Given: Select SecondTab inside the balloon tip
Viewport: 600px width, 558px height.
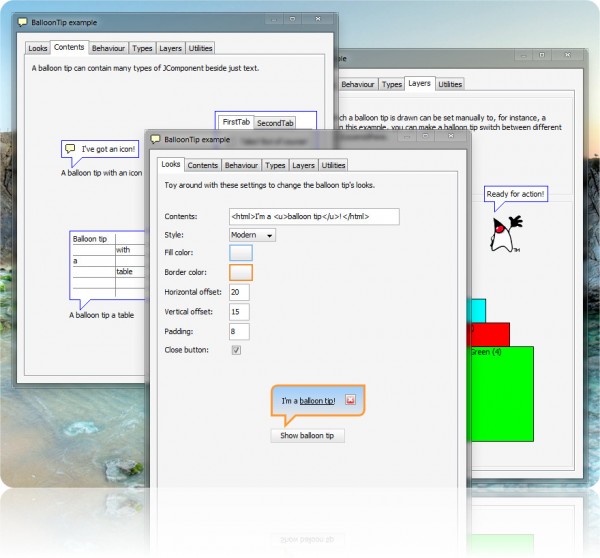Looking at the screenshot, I should tap(275, 123).
